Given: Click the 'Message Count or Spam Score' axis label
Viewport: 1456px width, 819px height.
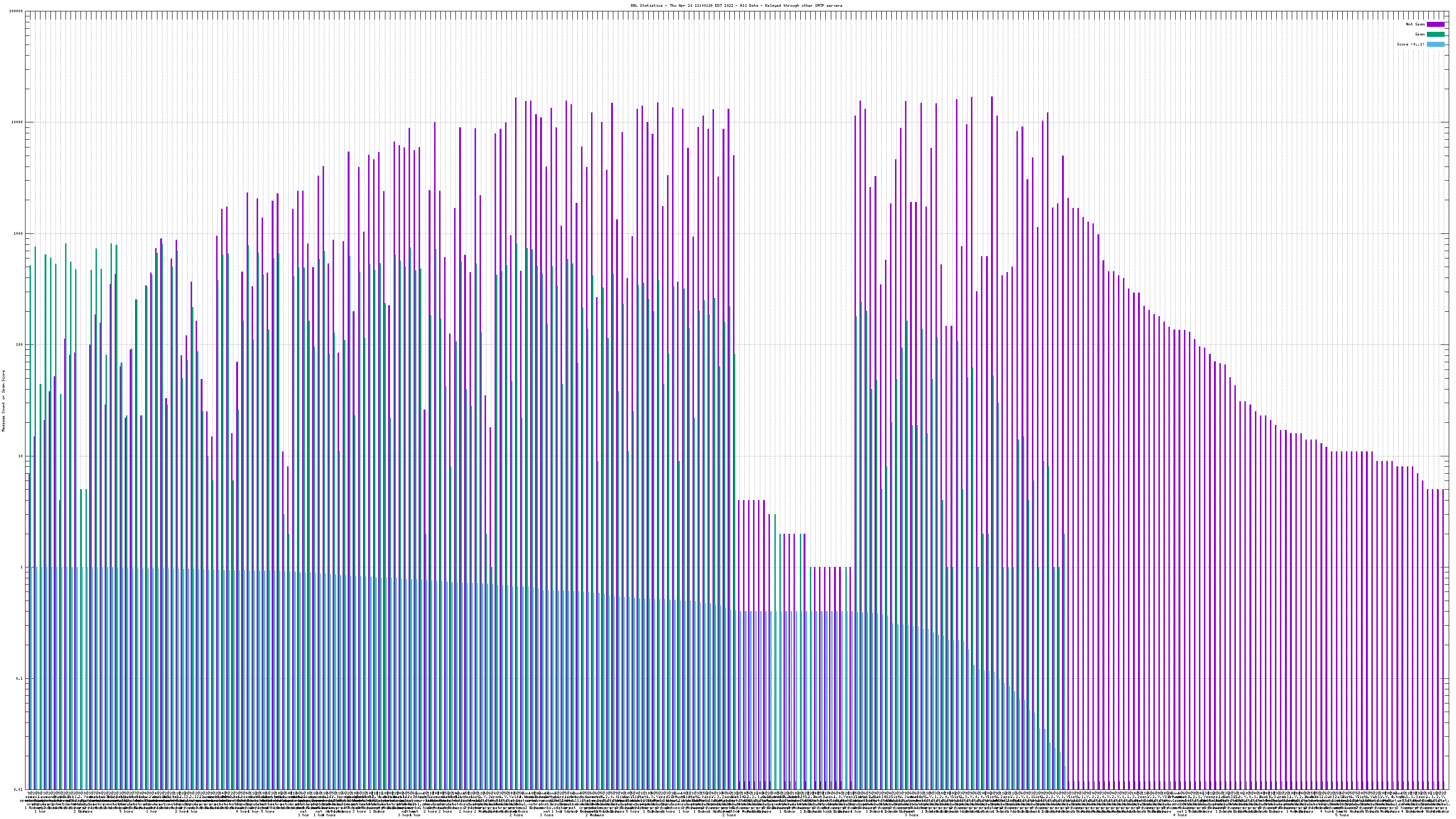Looking at the screenshot, I should (3, 400).
